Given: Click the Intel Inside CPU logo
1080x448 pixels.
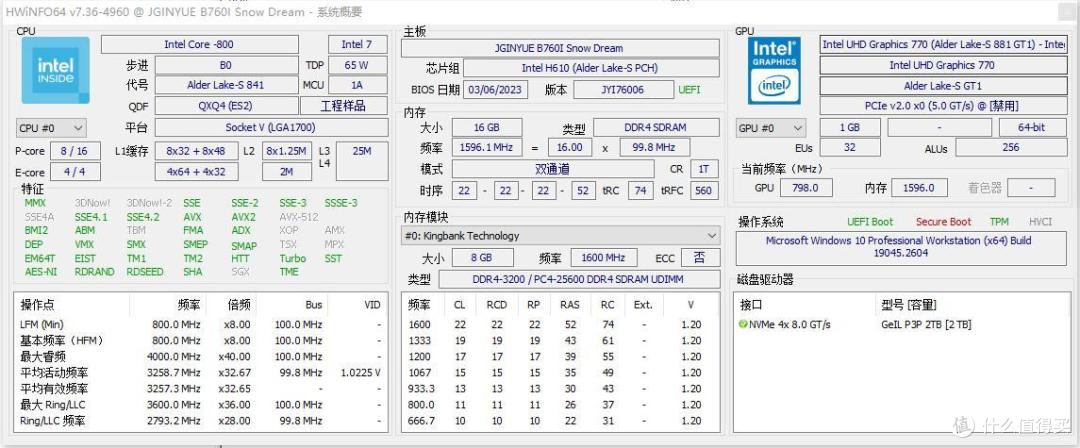Looking at the screenshot, I should [x=55, y=70].
